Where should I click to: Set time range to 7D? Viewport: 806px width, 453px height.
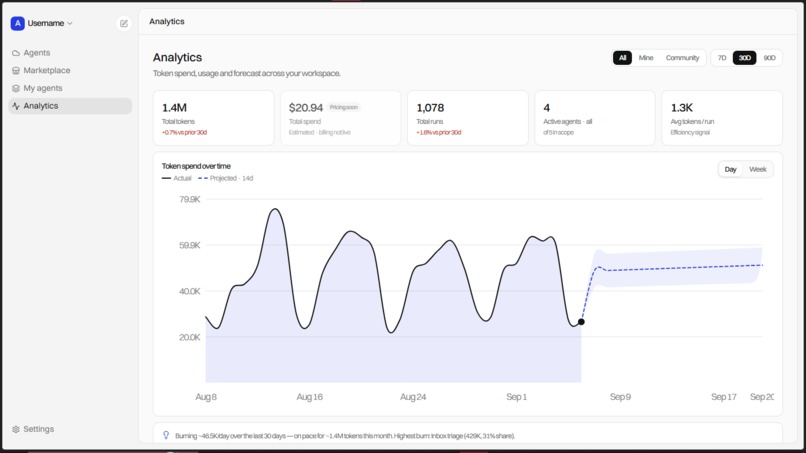tap(722, 58)
